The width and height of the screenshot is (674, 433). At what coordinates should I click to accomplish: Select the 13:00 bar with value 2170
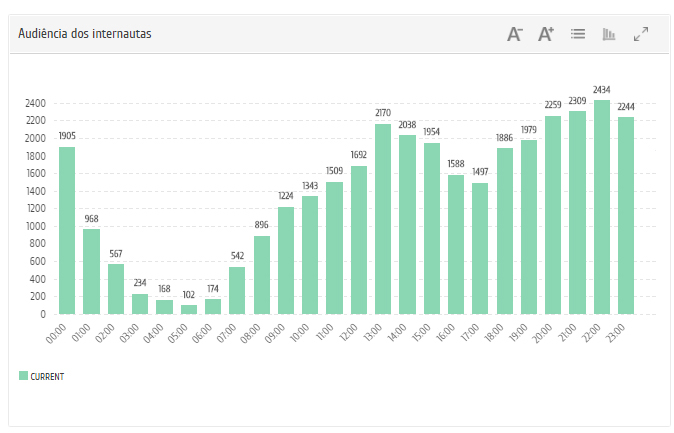(x=383, y=218)
